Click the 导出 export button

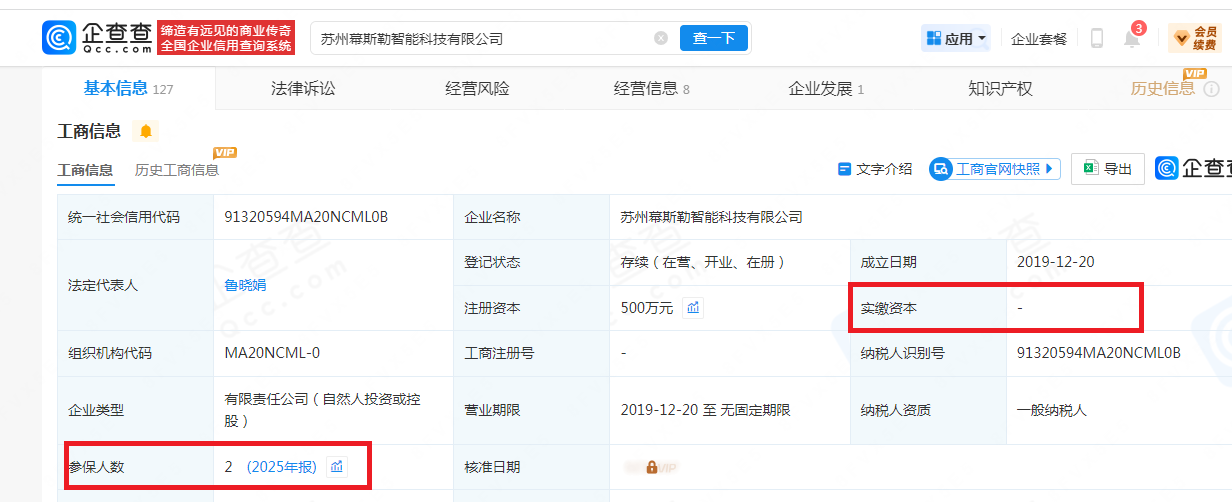pyautogui.click(x=1108, y=169)
